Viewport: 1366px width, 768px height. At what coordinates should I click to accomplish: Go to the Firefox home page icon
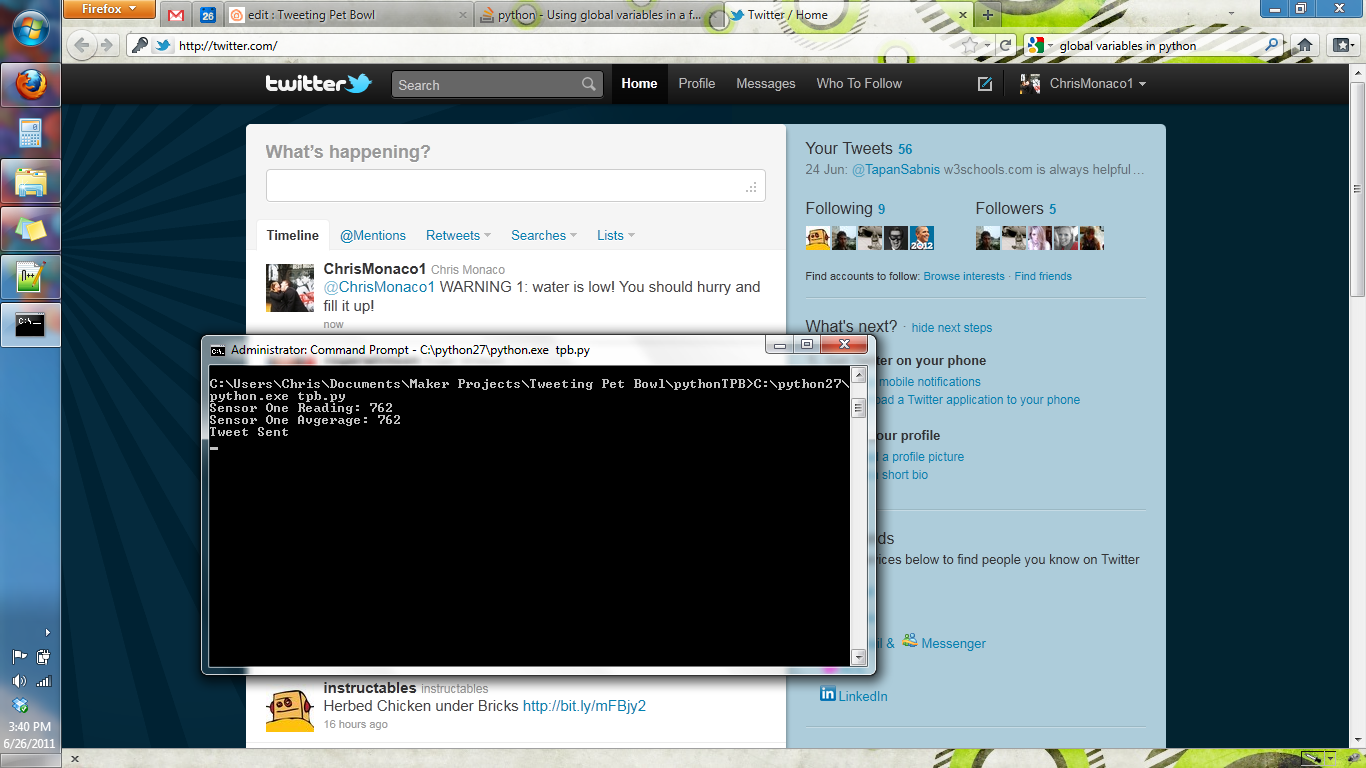click(1304, 45)
